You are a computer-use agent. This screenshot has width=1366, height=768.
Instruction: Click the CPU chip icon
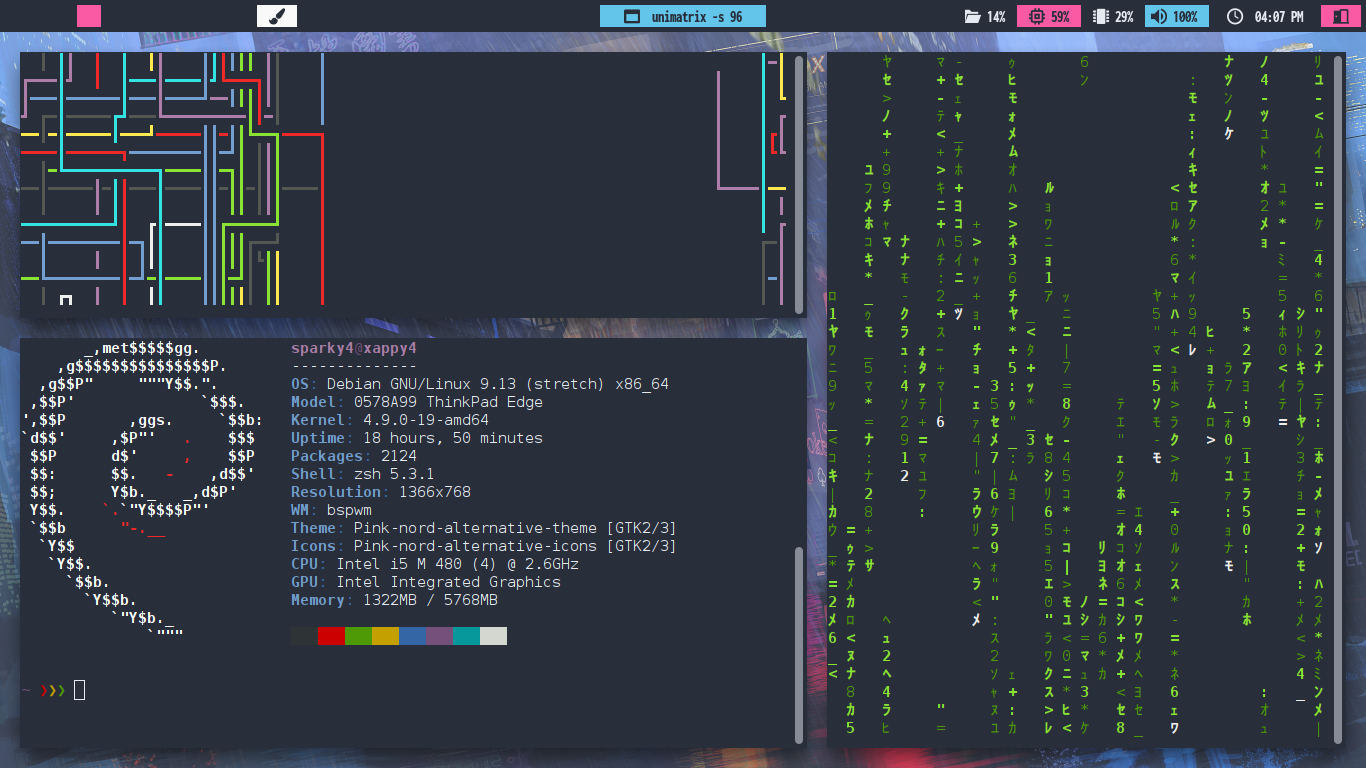(x=1035, y=17)
